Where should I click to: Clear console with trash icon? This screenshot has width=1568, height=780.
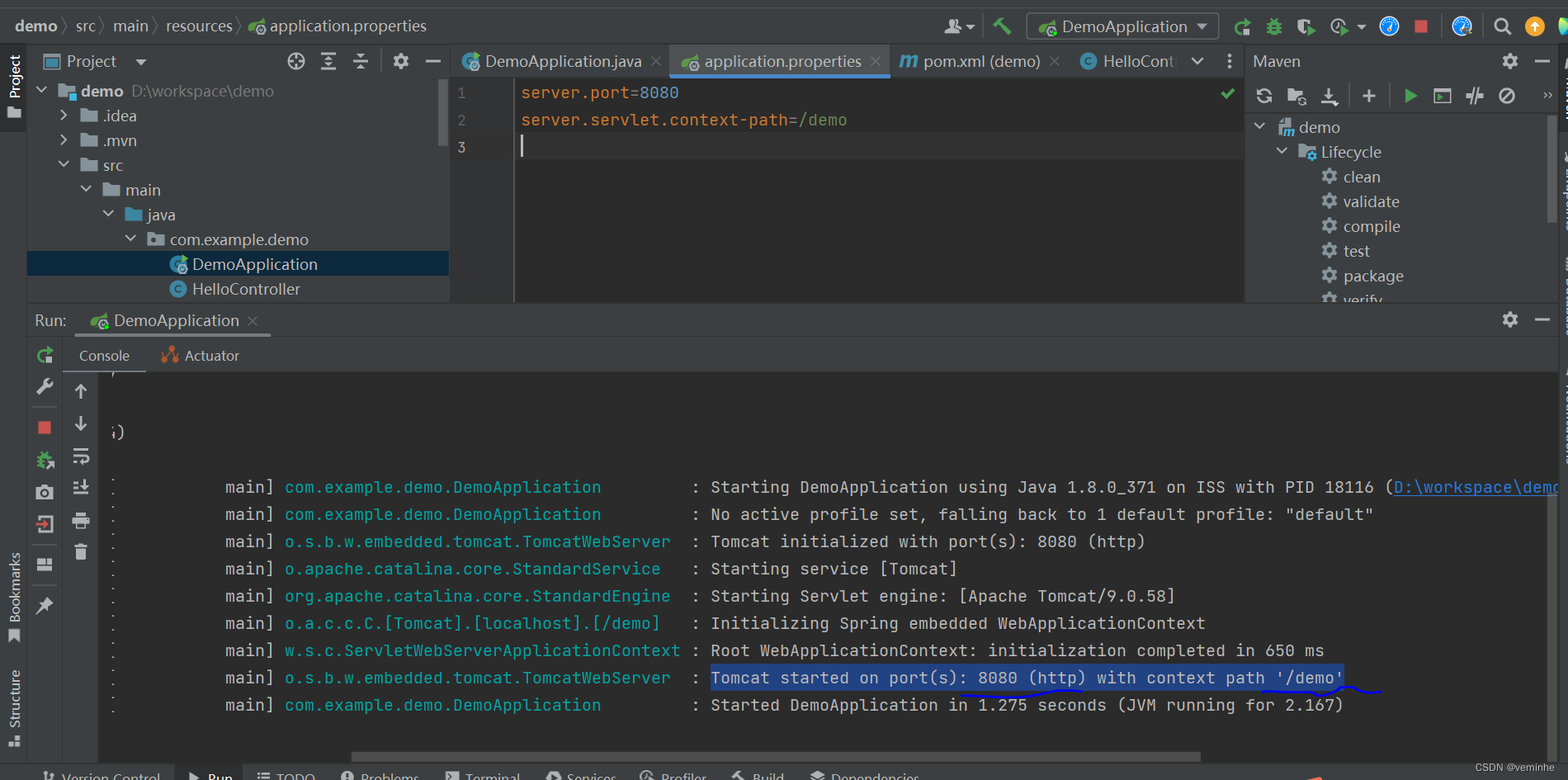[x=81, y=551]
